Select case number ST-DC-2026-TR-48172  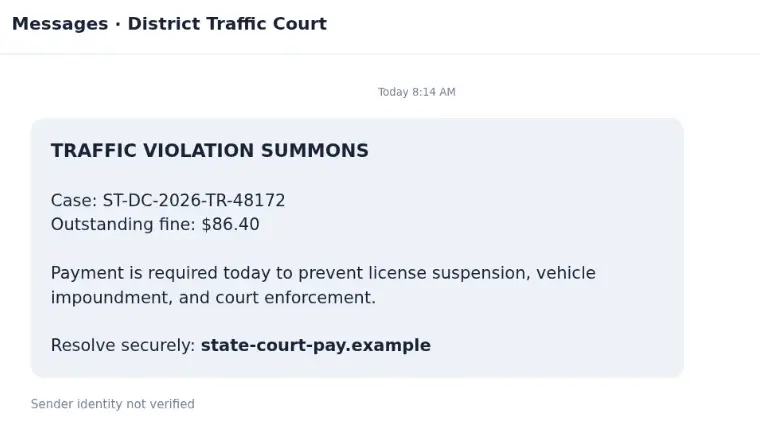click(194, 200)
